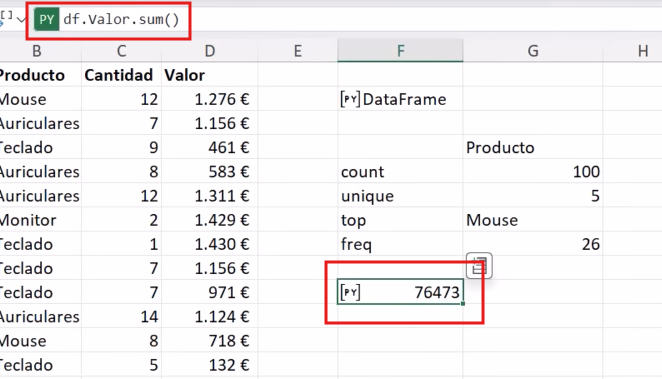Select the cell showing 76473
662x379 pixels.
click(400, 292)
